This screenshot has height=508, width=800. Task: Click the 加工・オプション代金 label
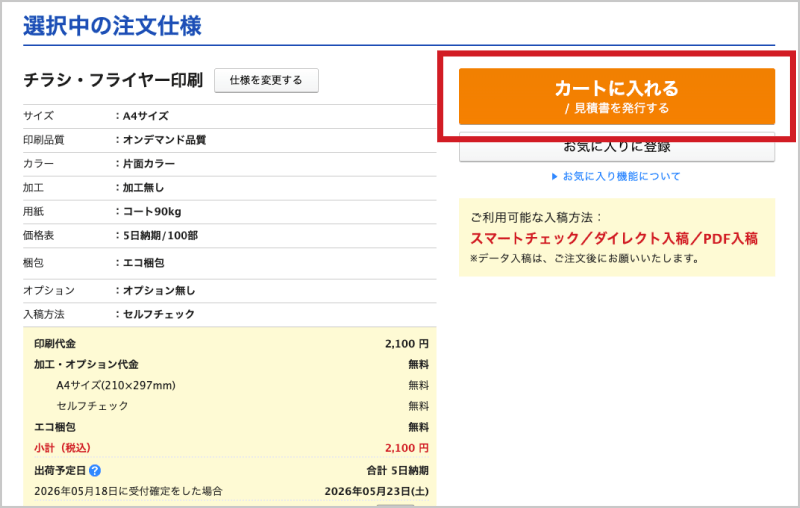coord(86,365)
